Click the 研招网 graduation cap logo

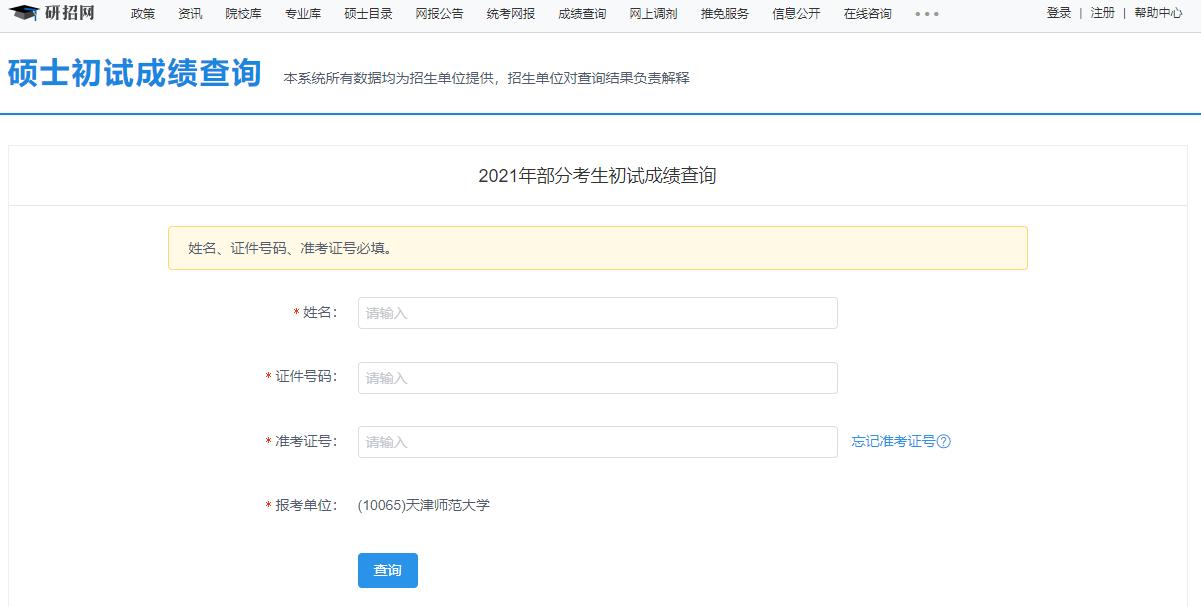click(25, 14)
